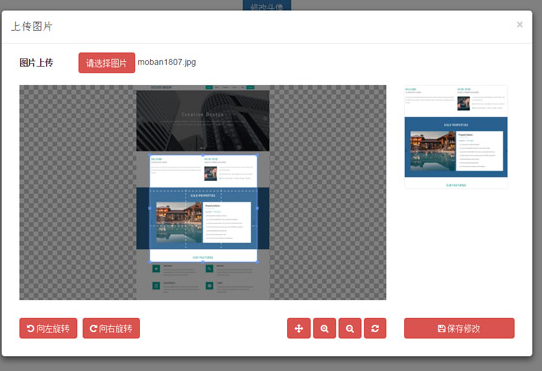Click the cropped preview thumbnail on the right
Image resolution: width=542 pixels, height=371 pixels.
pyautogui.click(x=456, y=137)
